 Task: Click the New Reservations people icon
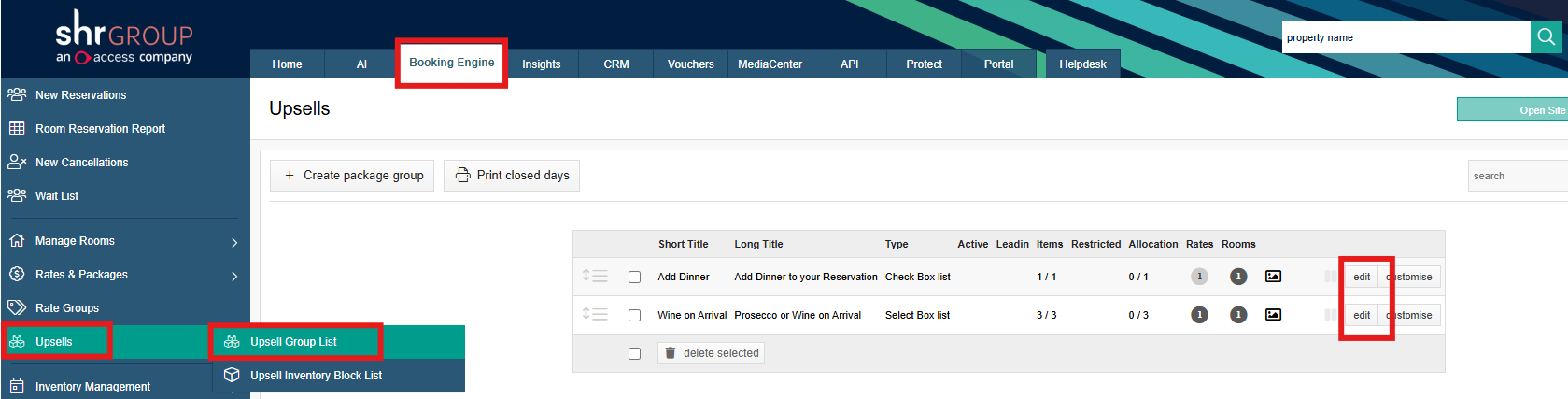[17, 94]
